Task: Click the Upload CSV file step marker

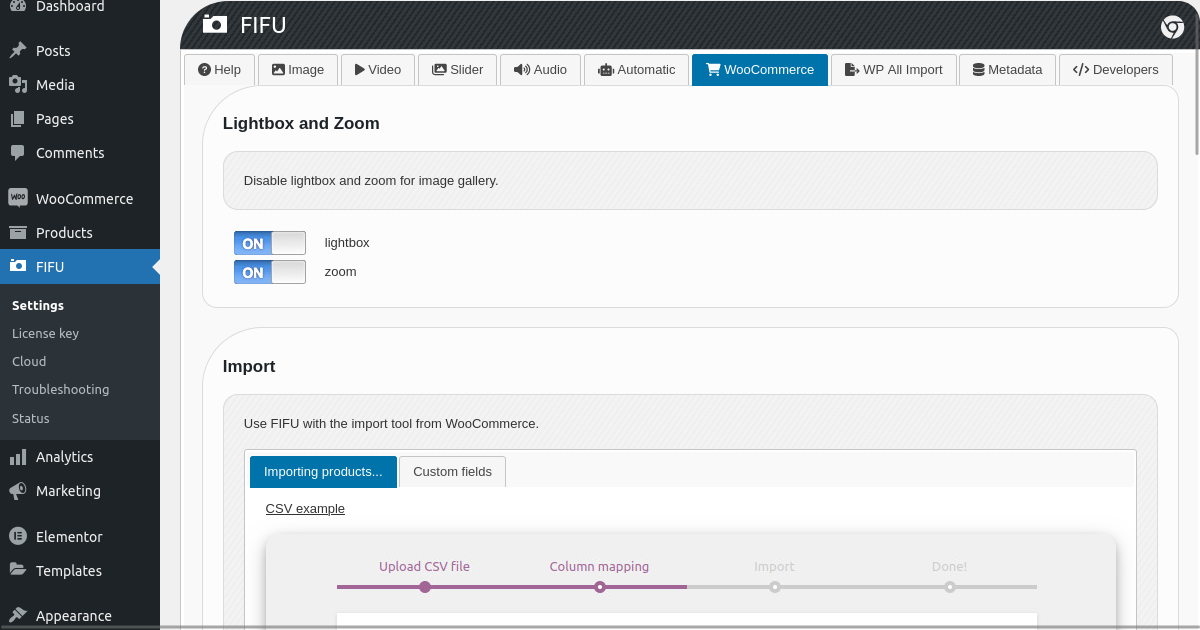Action: (425, 587)
